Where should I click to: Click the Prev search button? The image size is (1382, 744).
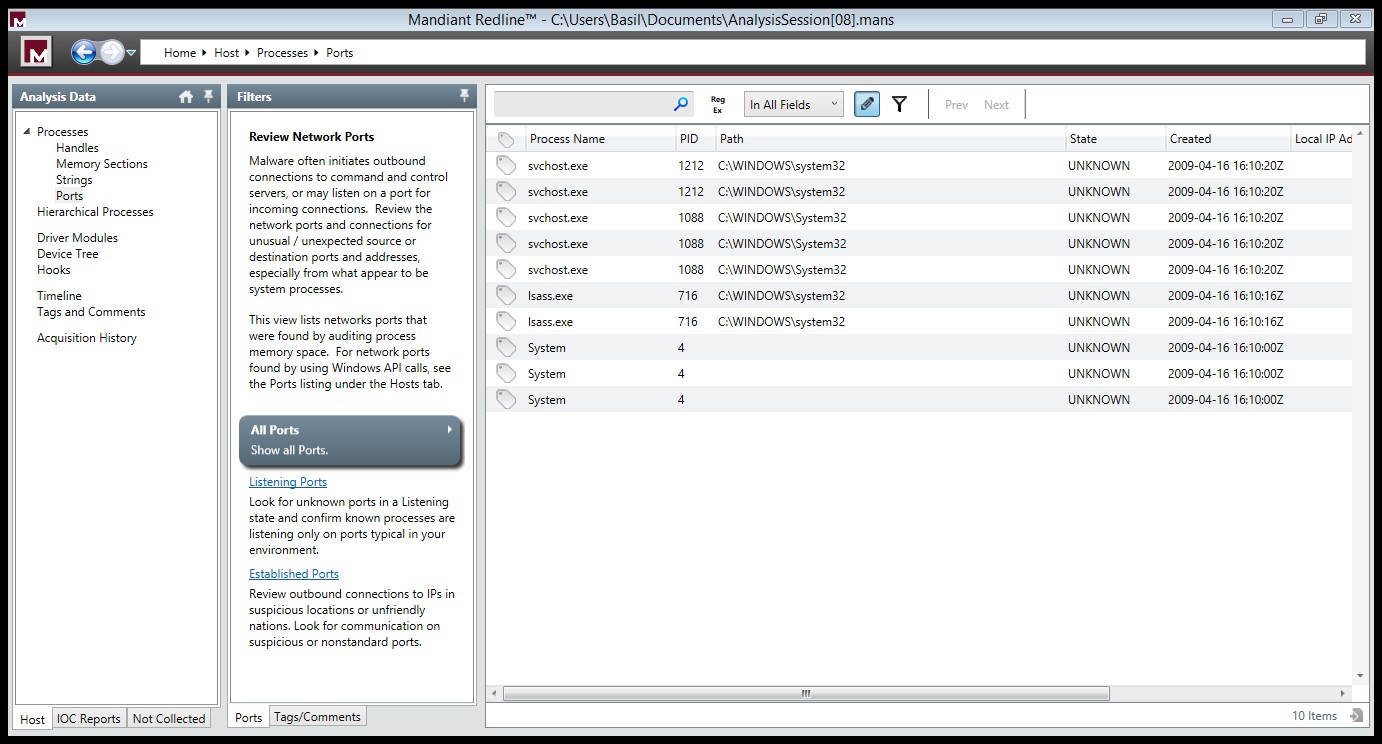(956, 104)
